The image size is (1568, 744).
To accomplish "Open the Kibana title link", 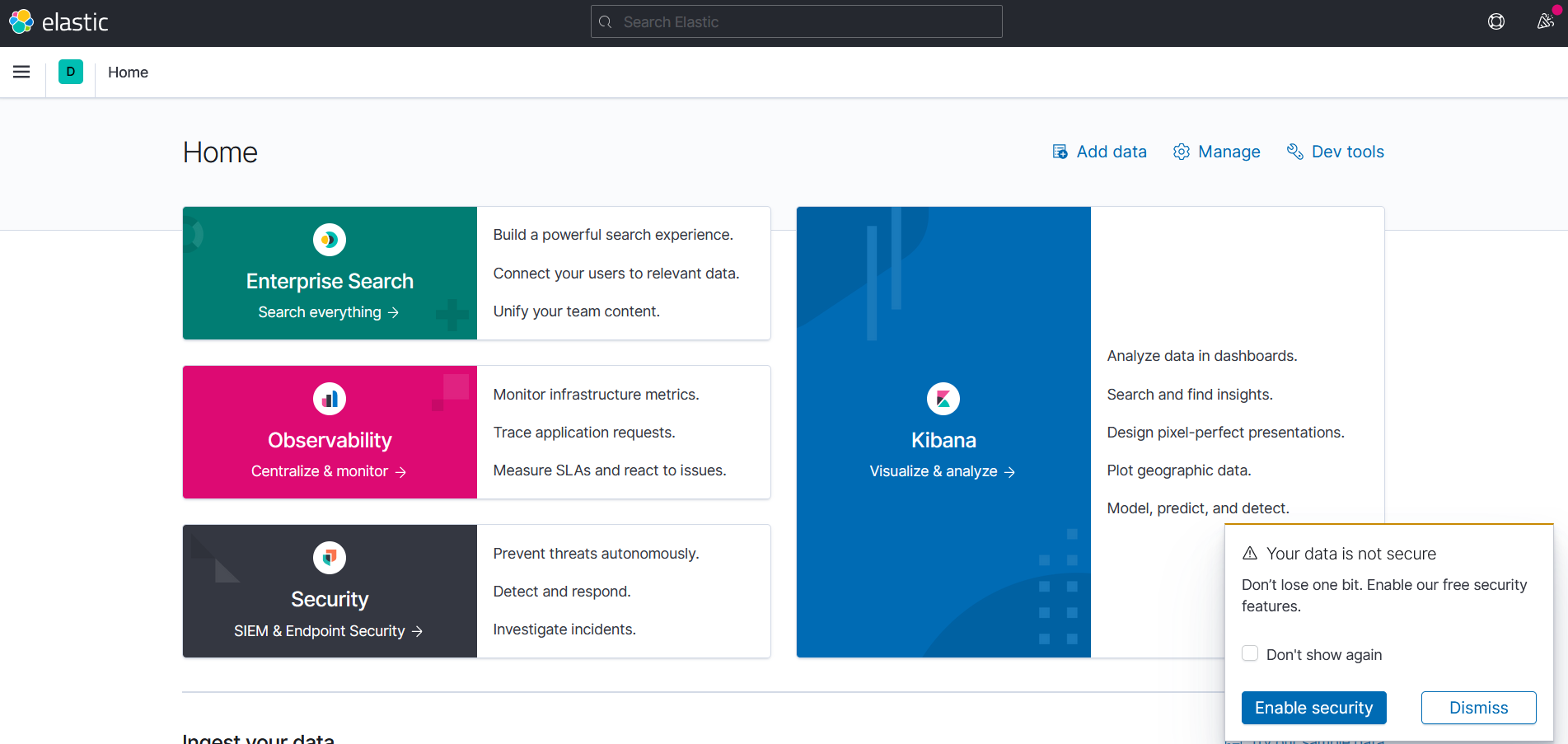I will tap(943, 440).
